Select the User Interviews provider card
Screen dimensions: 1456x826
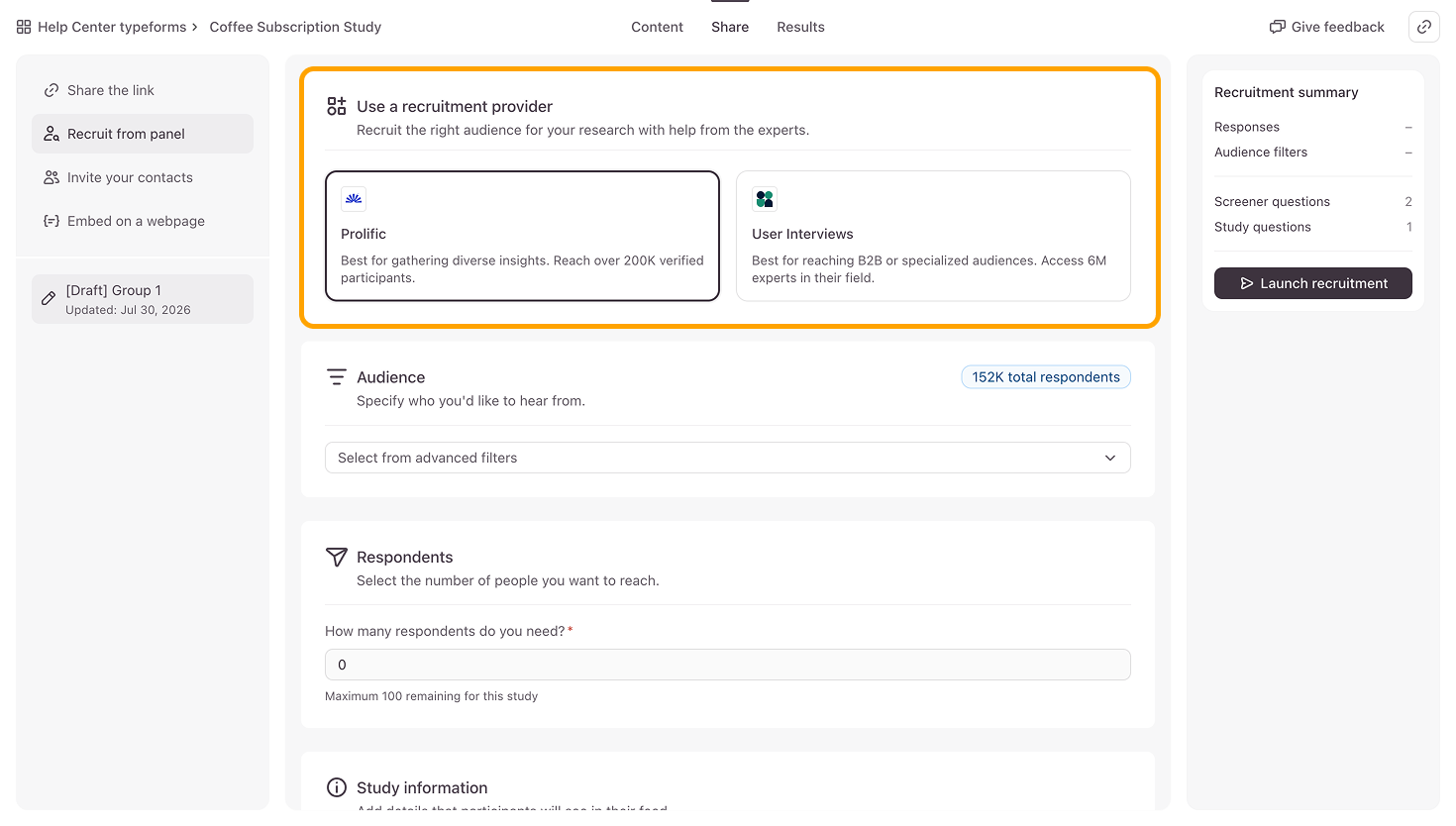click(x=933, y=236)
